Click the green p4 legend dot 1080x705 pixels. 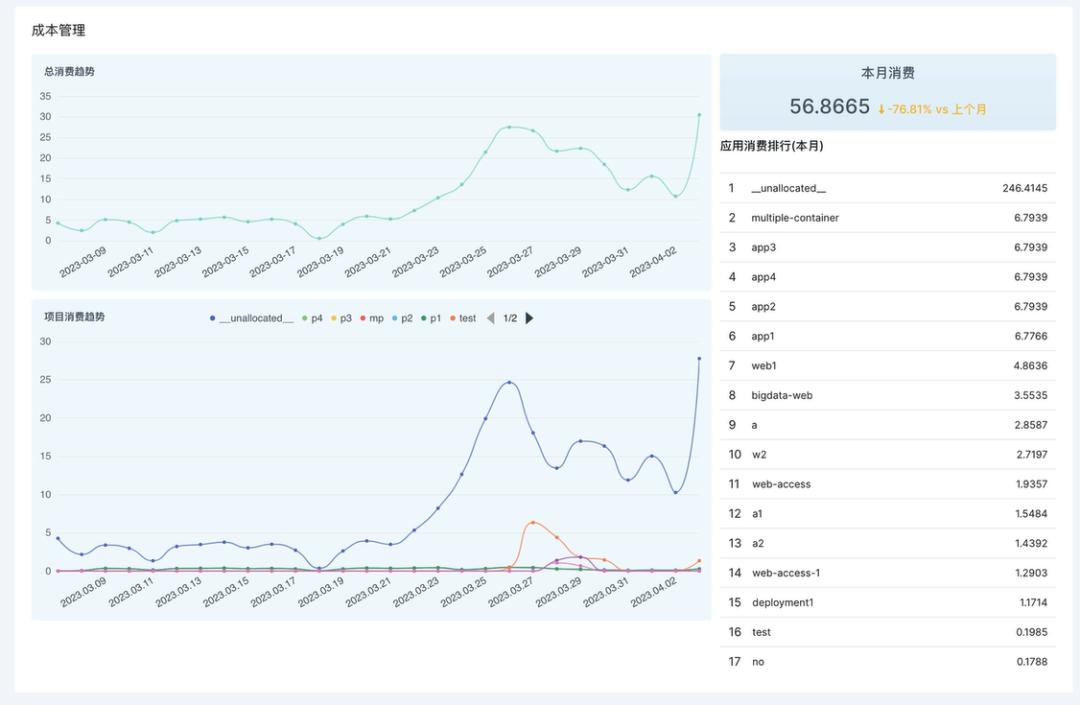point(304,318)
